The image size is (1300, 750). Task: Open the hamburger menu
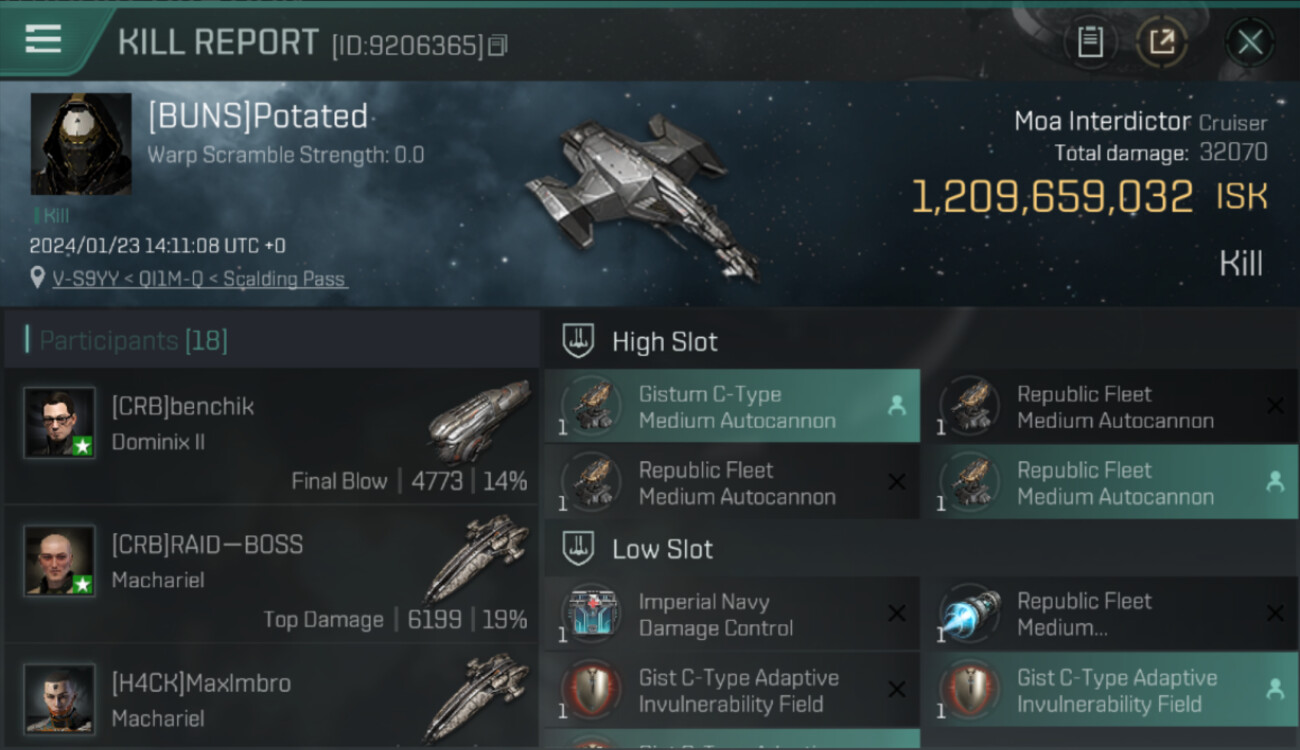pyautogui.click(x=43, y=39)
